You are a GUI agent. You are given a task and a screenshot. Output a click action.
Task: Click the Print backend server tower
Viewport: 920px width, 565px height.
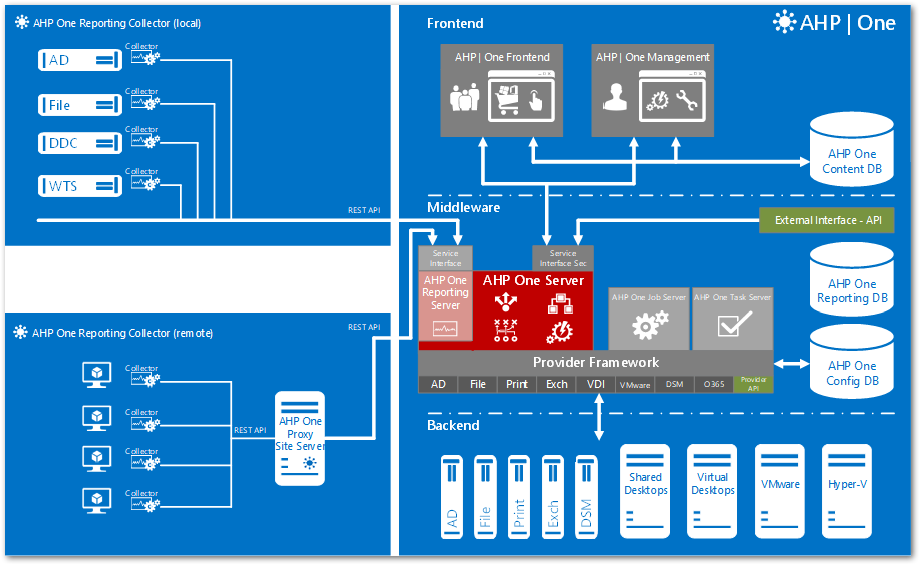(519, 497)
